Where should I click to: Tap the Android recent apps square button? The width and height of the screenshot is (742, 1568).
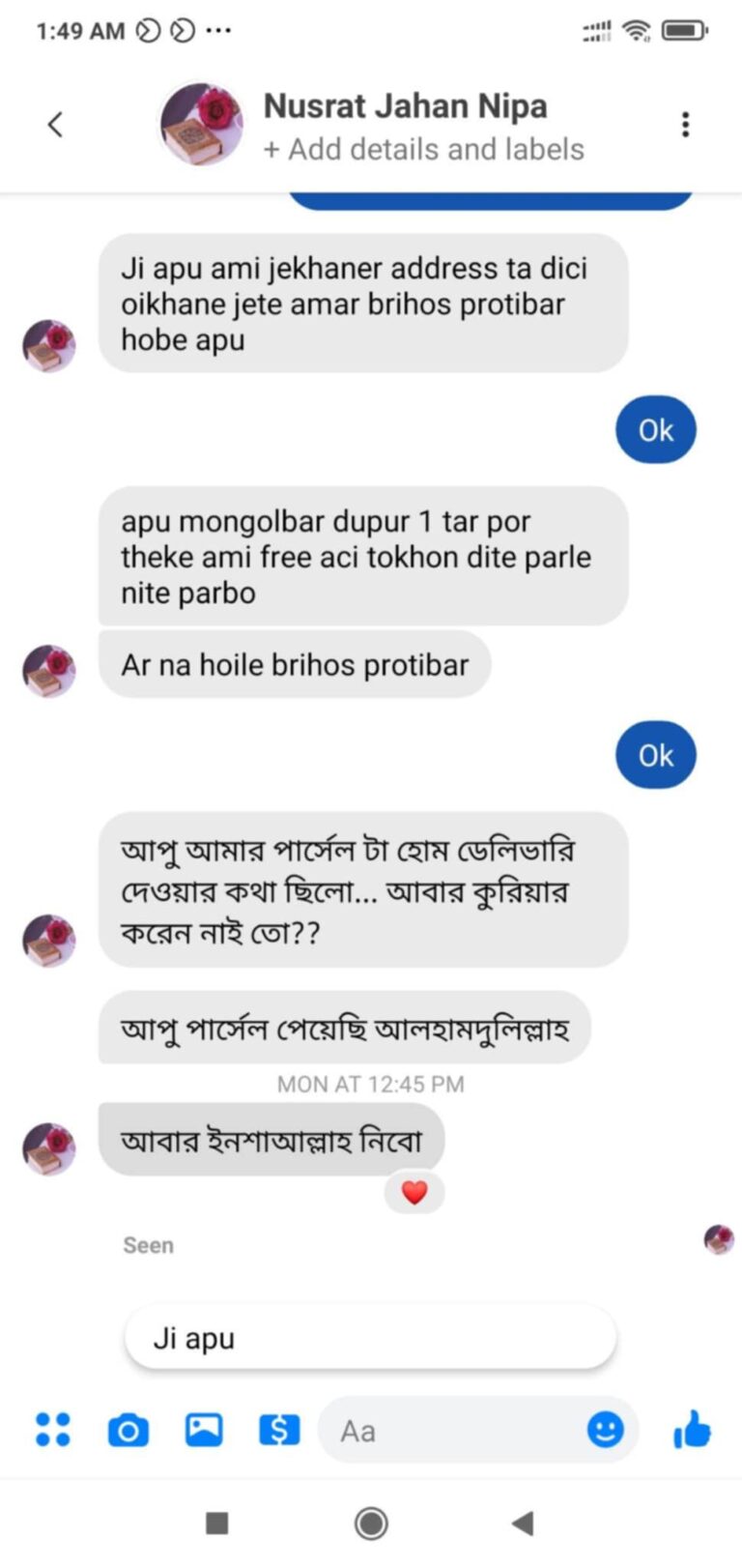pyautogui.click(x=217, y=1524)
